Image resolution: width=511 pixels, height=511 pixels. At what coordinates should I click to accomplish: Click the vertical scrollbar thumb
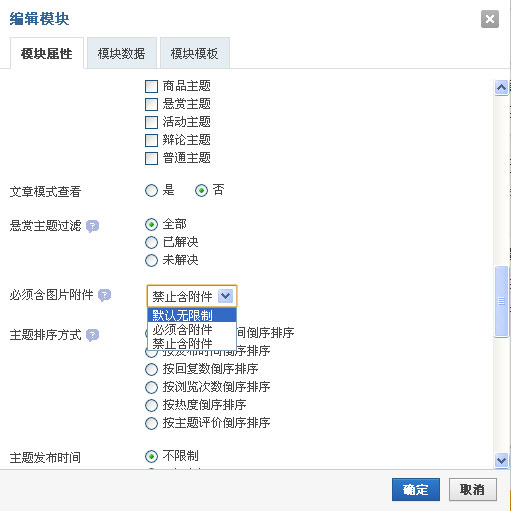tap(501, 301)
